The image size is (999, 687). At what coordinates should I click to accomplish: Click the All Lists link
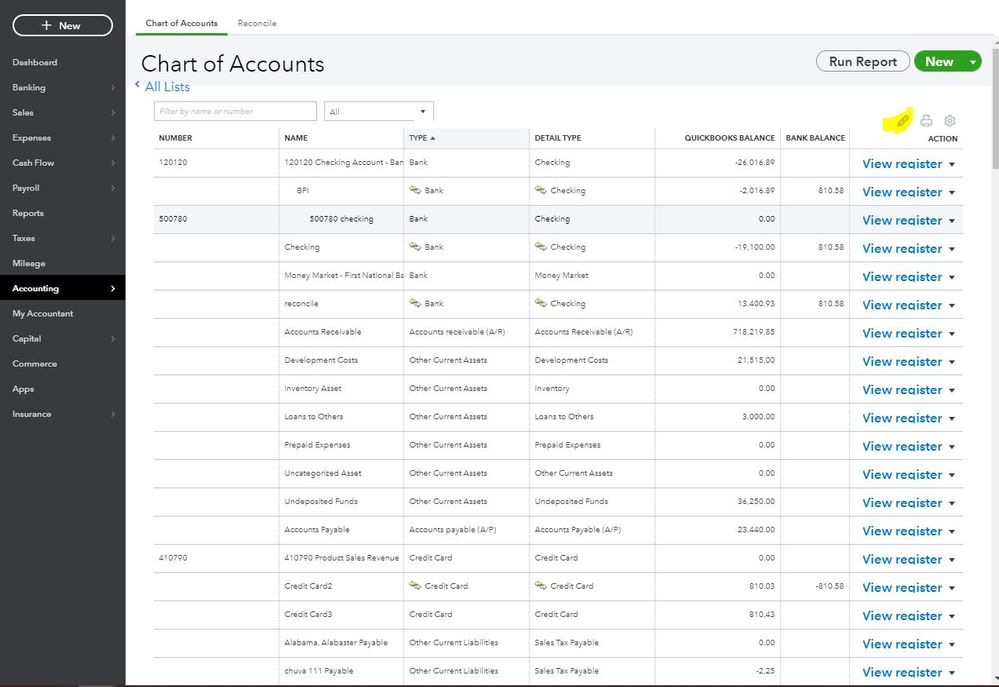tap(167, 87)
